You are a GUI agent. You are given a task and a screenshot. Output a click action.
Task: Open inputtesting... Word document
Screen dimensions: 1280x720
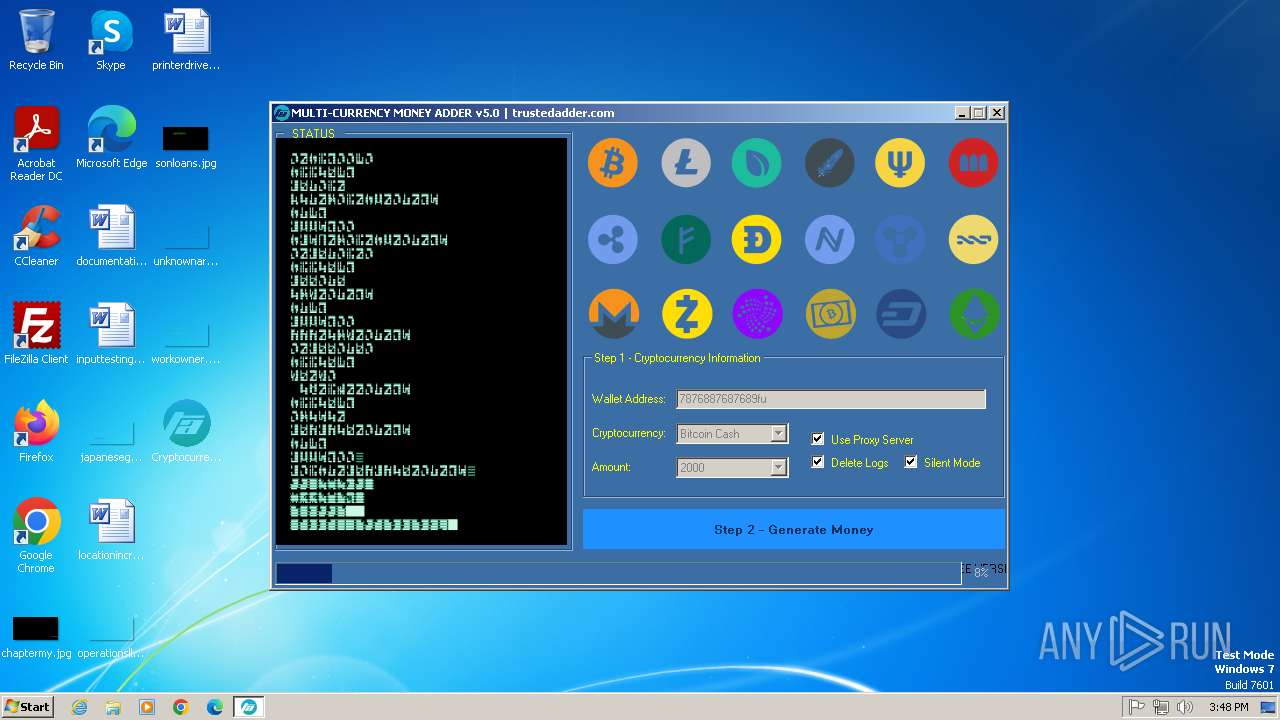click(x=111, y=334)
